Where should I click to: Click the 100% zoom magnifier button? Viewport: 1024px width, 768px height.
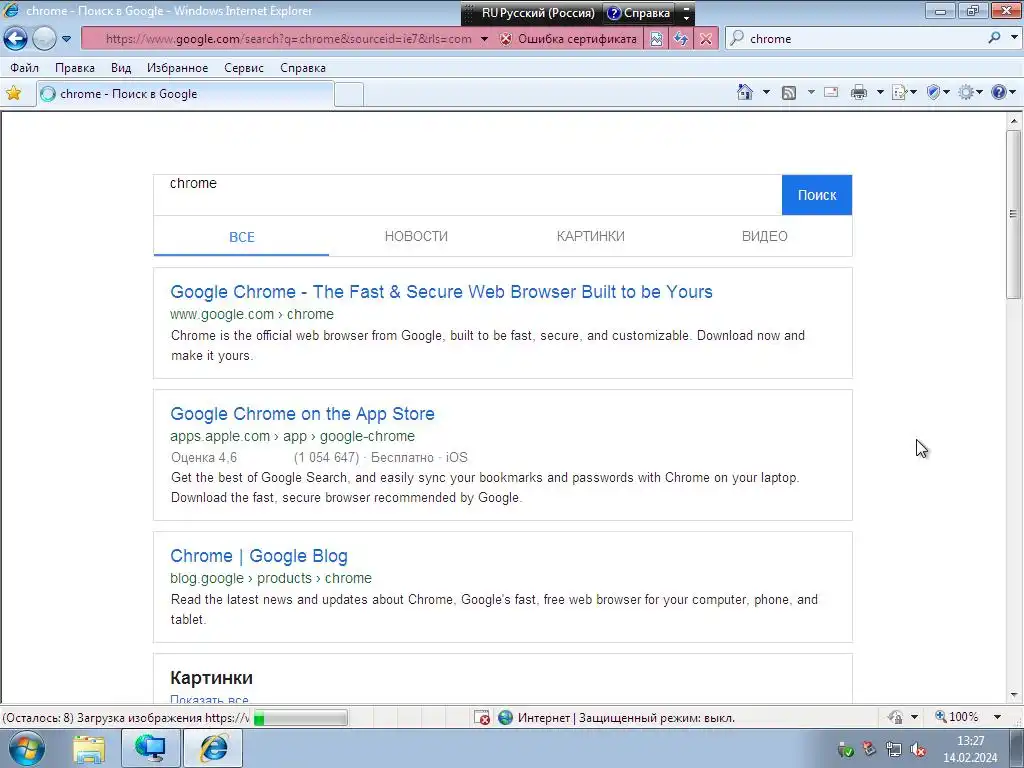957,717
